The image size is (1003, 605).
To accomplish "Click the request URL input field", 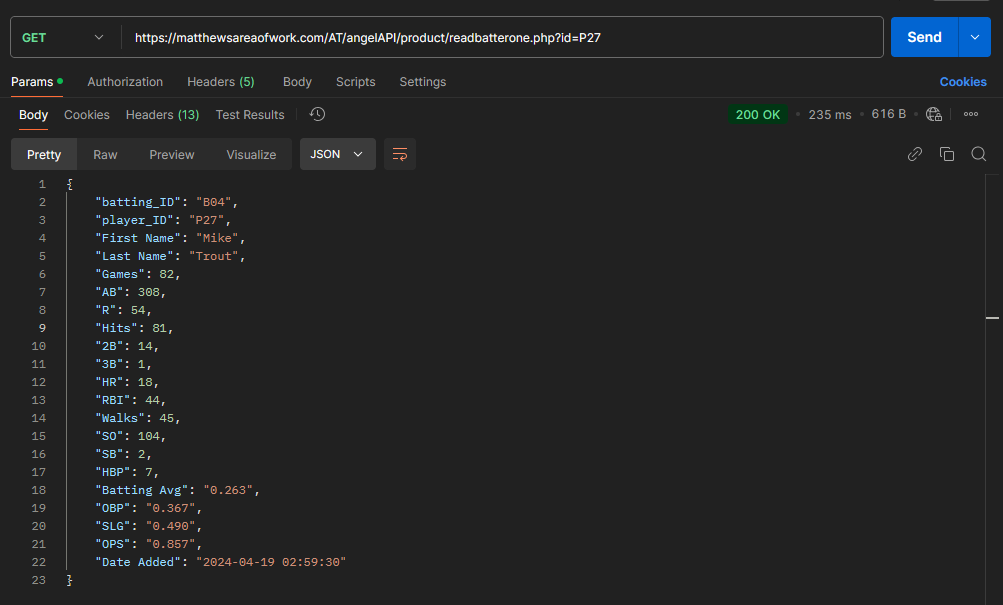I will pyautogui.click(x=502, y=38).
